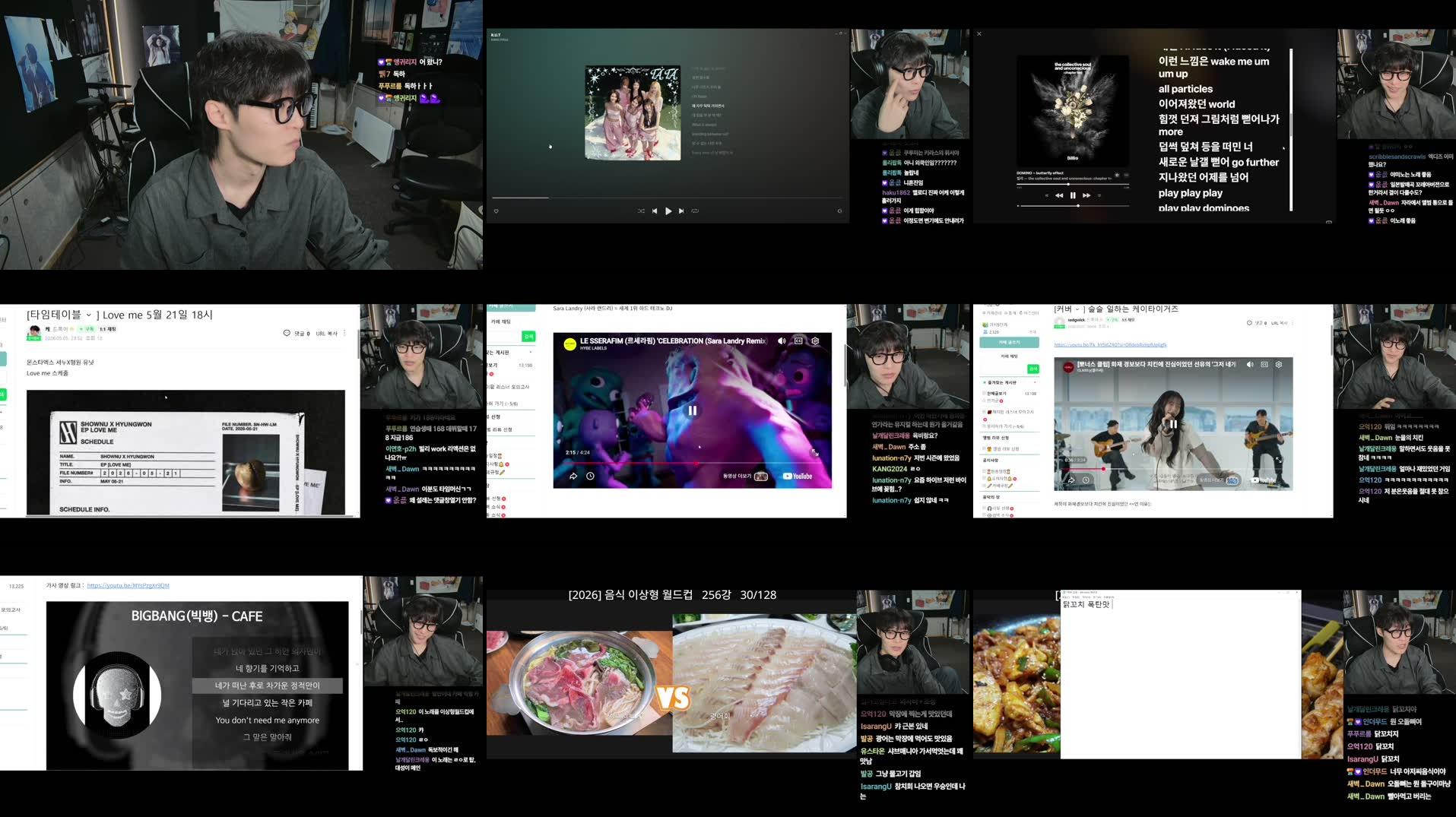Expand the 타임테이블 category dropdown in post title
This screenshot has height=817, width=1456.
pos(88,315)
